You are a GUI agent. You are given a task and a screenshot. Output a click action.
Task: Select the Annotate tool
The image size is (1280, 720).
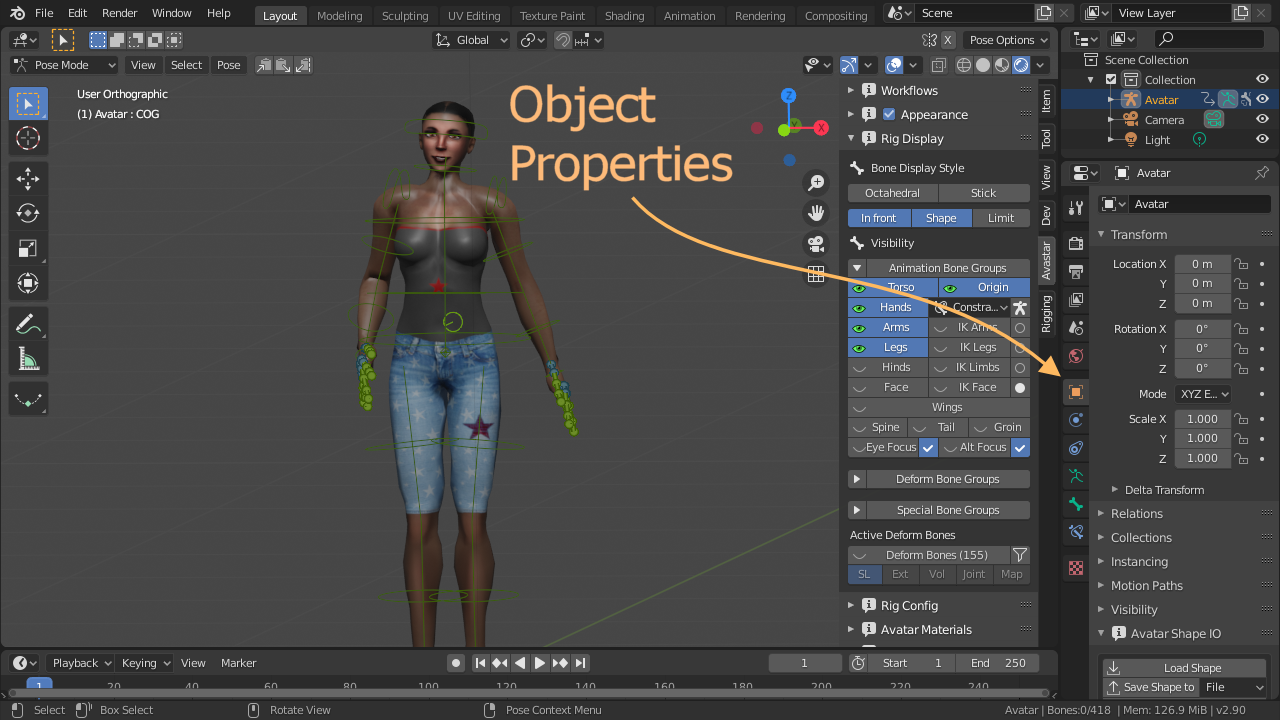28,323
